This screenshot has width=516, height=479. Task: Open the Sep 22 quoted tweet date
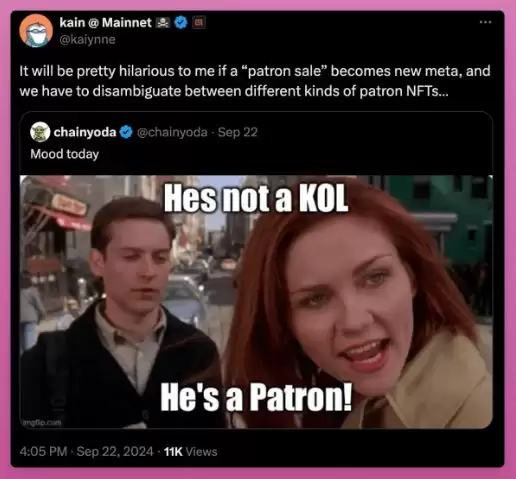coord(238,132)
